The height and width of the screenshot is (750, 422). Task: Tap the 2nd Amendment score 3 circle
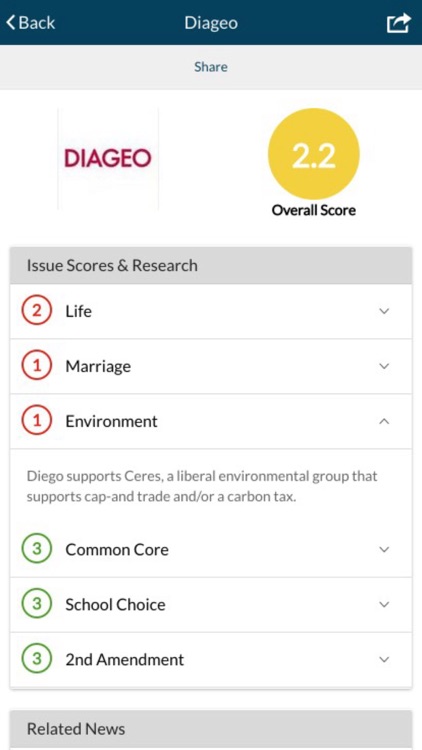pyautogui.click(x=36, y=659)
